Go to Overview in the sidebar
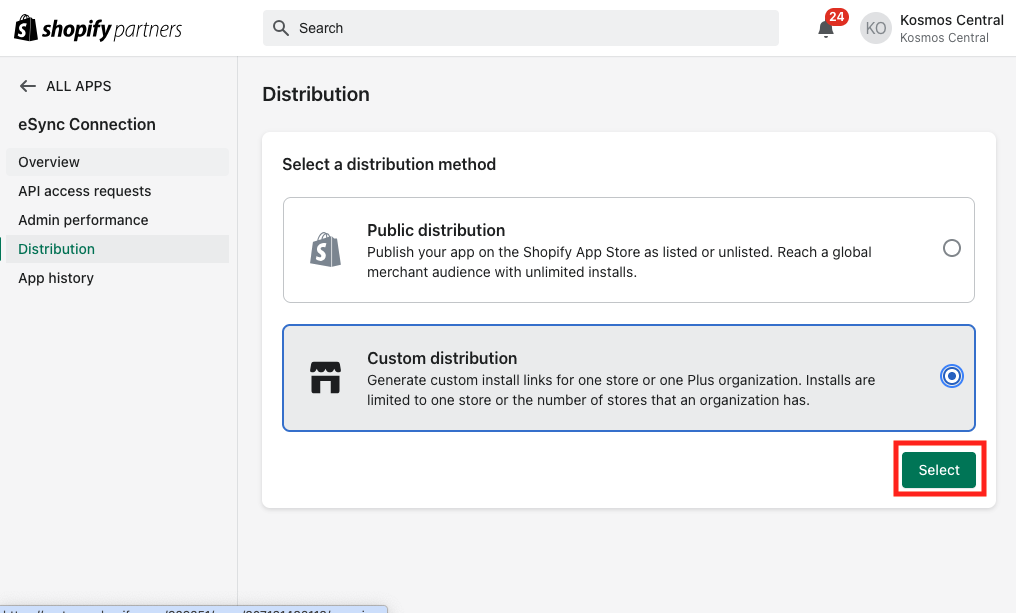1016x613 pixels. [49, 162]
